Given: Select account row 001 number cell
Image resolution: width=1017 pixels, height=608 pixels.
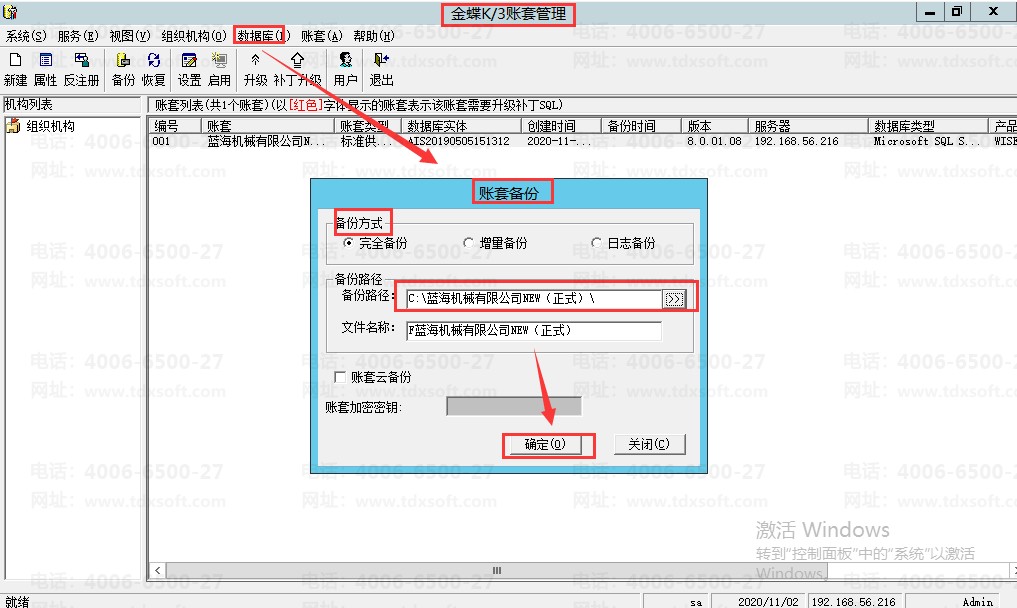Looking at the screenshot, I should tap(162, 141).
